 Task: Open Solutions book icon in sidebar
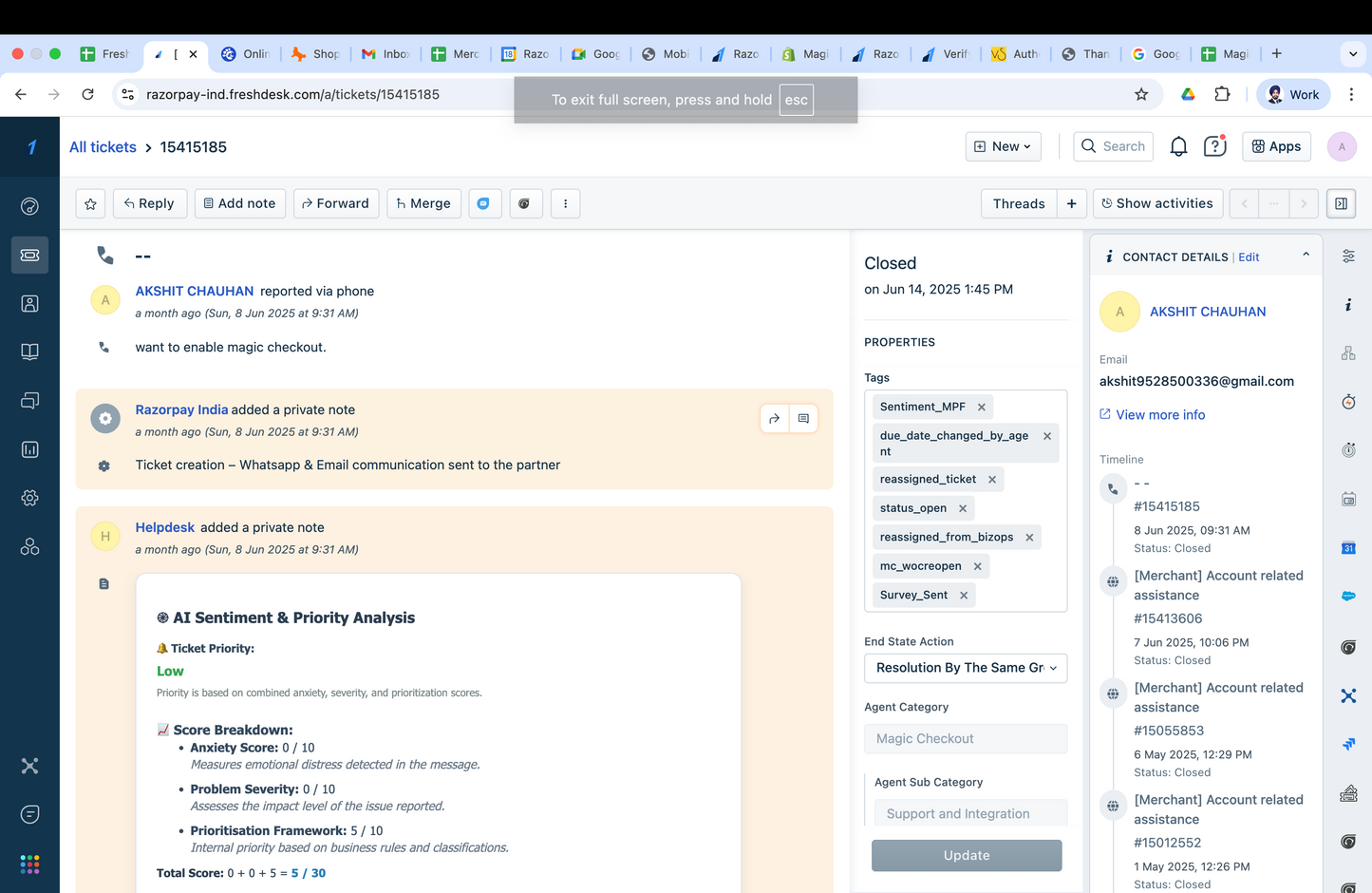tap(29, 351)
